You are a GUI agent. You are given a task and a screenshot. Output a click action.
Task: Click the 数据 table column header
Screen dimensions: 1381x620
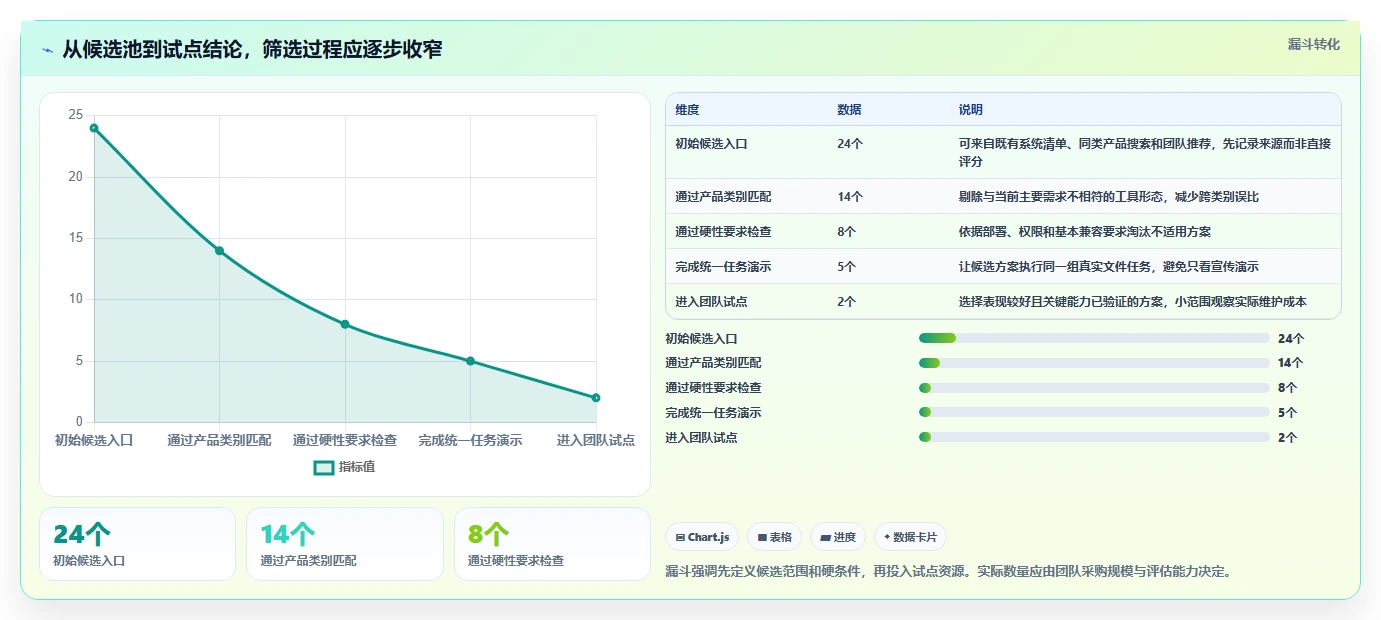tap(849, 110)
